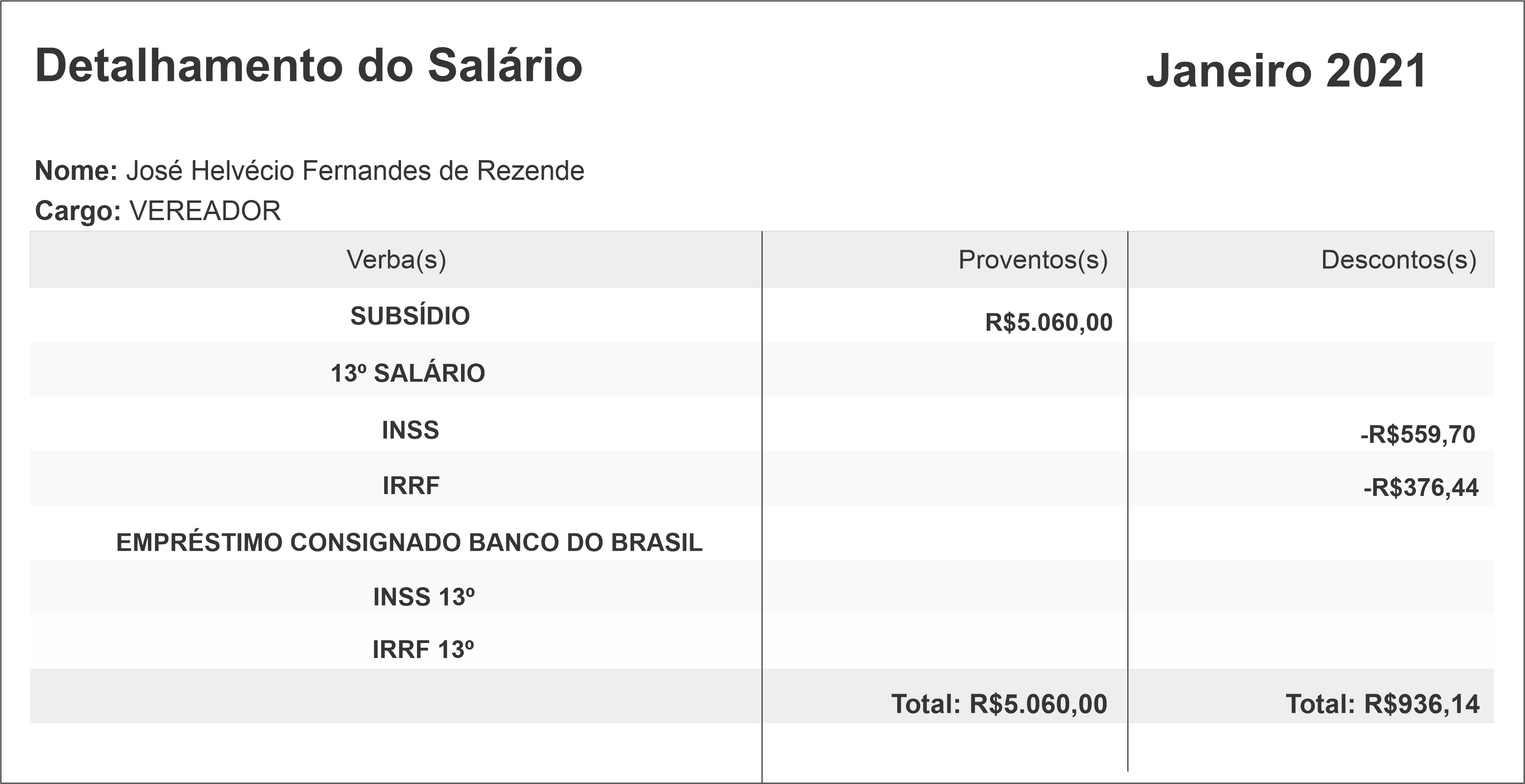This screenshot has height=784, width=1525.
Task: Click the "EMPRÉSTIMO CONSIGNADO BANCO DO BRASIL" row
Action: point(409,543)
